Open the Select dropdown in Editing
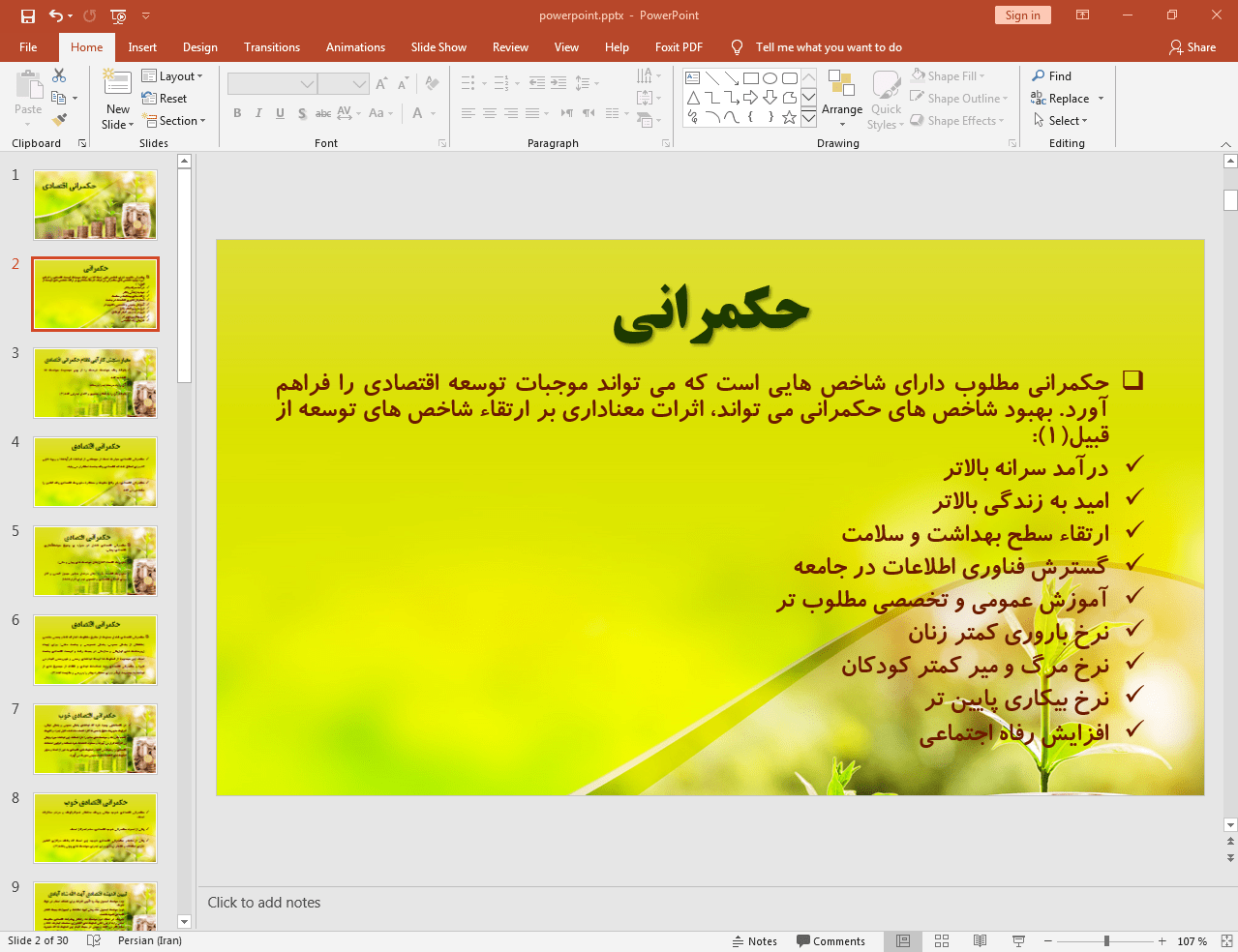This screenshot has height=952, width=1238. click(1060, 121)
